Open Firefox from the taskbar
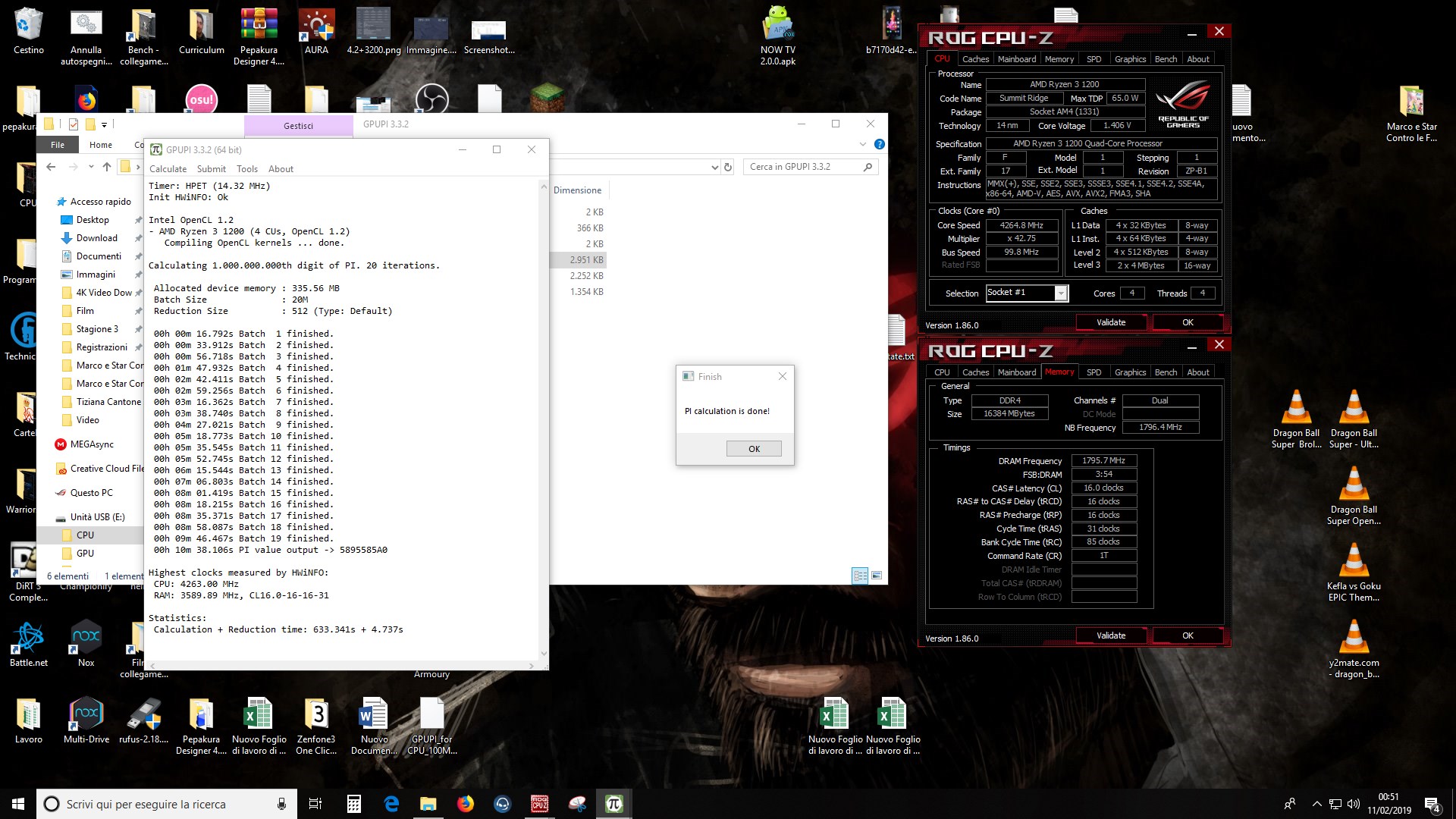The image size is (1456, 819). click(465, 804)
